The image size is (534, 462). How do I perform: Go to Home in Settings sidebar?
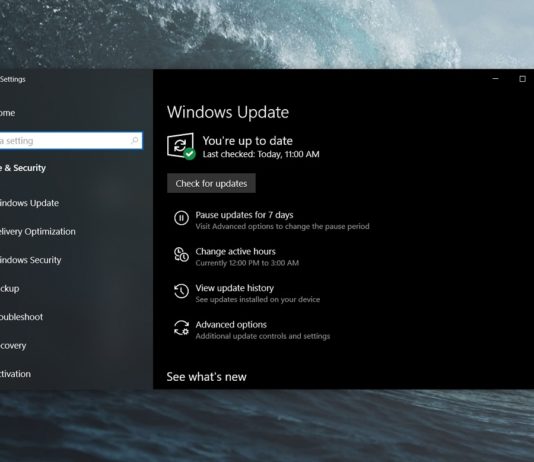[x=7, y=113]
